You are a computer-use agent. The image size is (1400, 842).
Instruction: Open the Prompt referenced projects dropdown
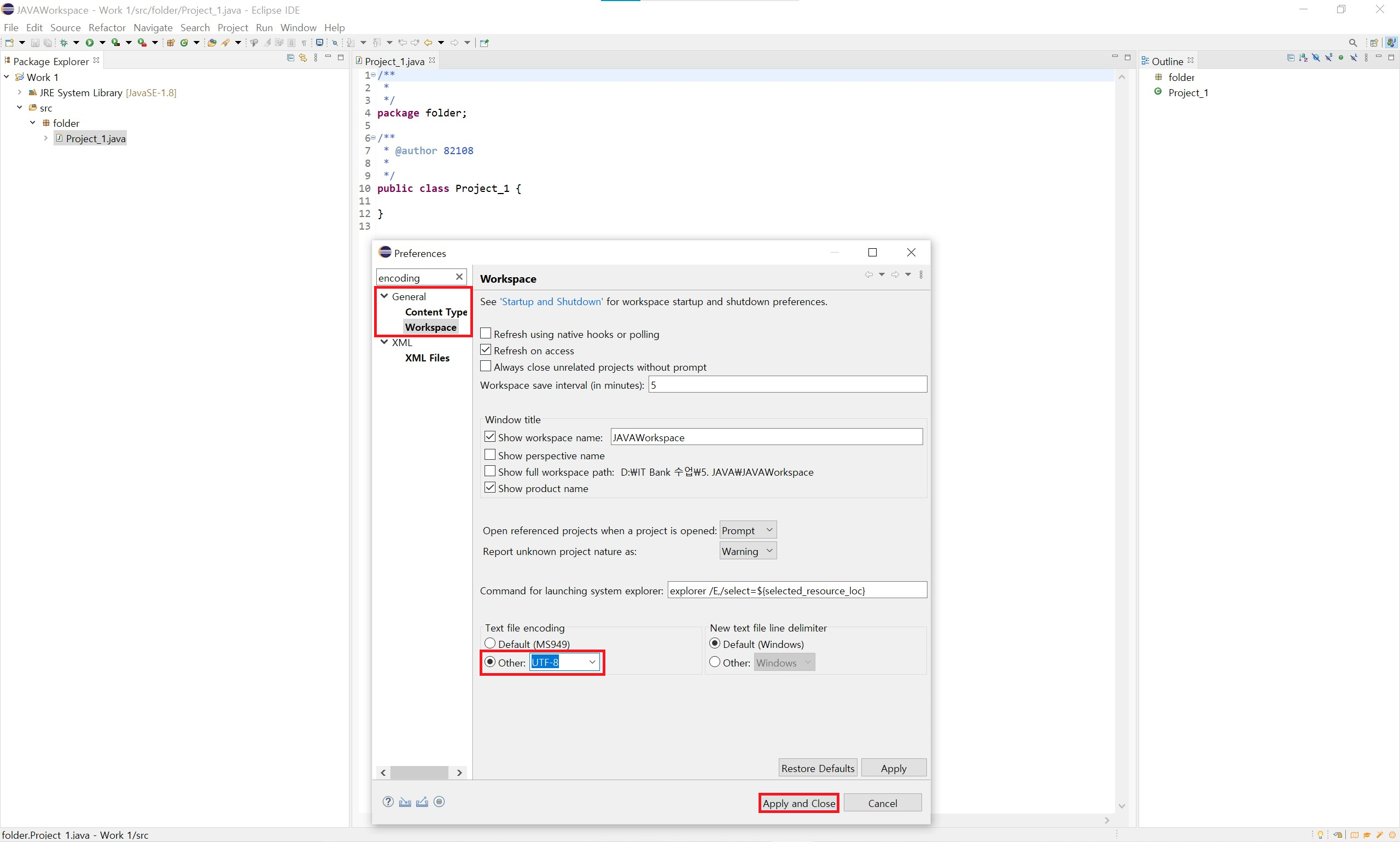click(x=748, y=530)
